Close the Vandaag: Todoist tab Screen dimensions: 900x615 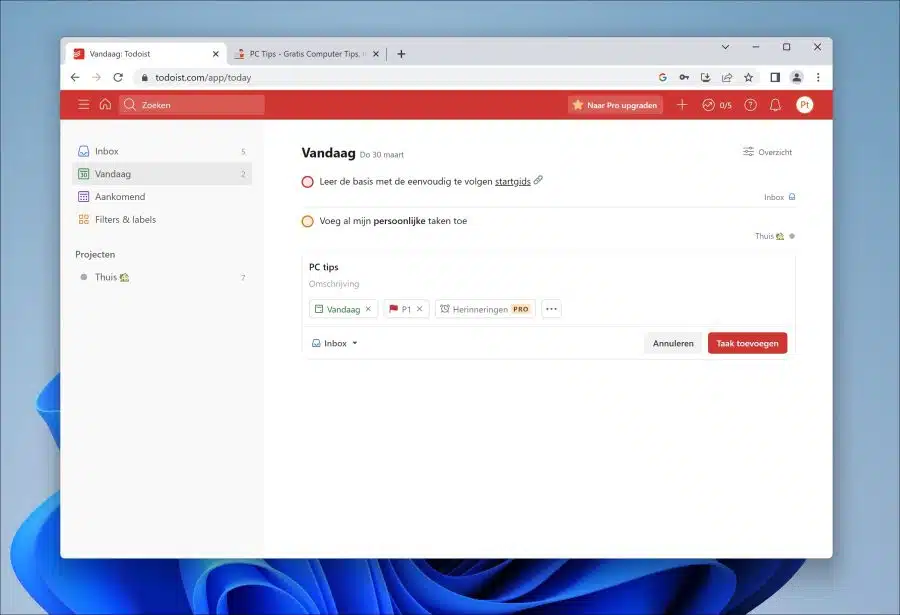[216, 54]
